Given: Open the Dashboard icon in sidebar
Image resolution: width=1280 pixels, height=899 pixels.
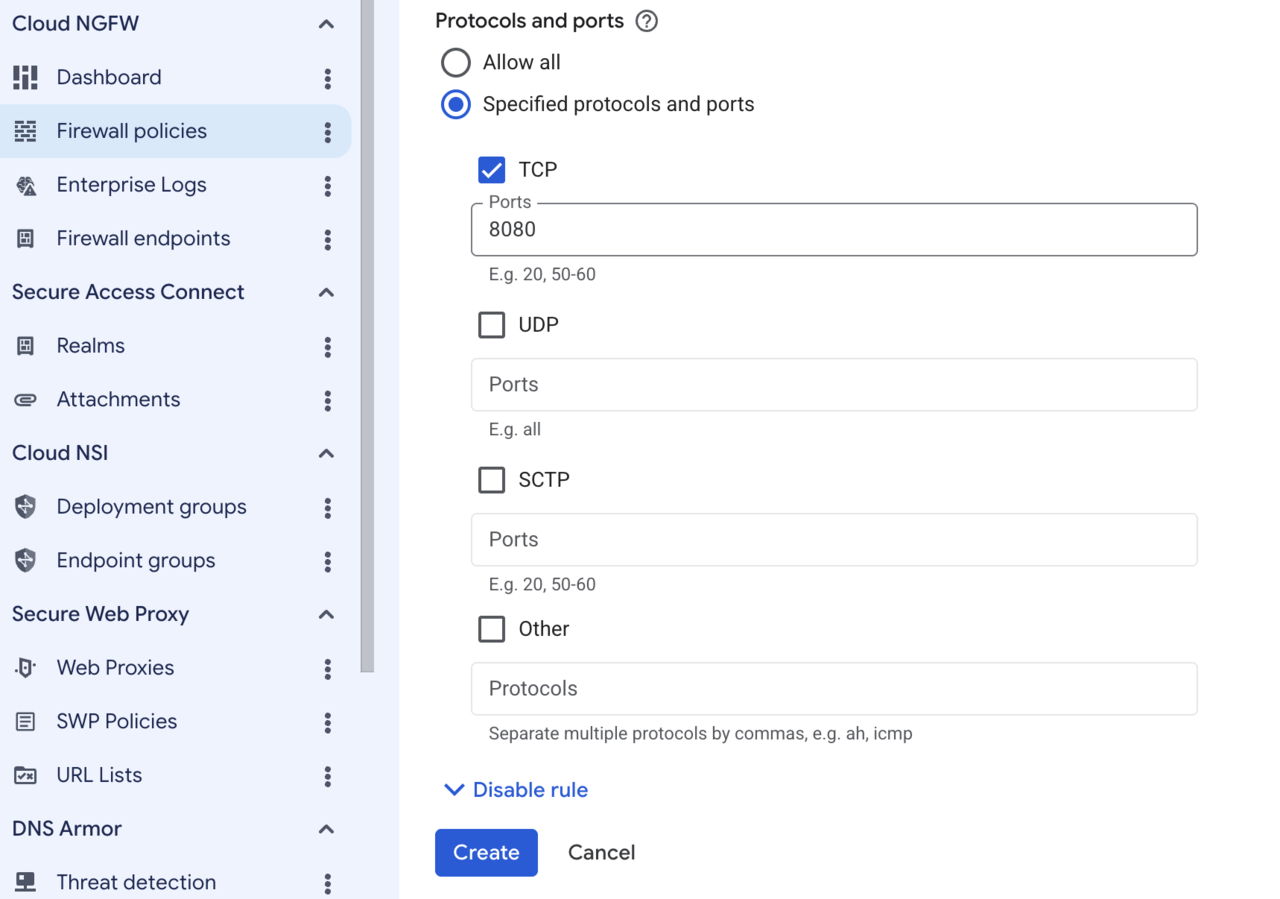Looking at the screenshot, I should point(25,77).
